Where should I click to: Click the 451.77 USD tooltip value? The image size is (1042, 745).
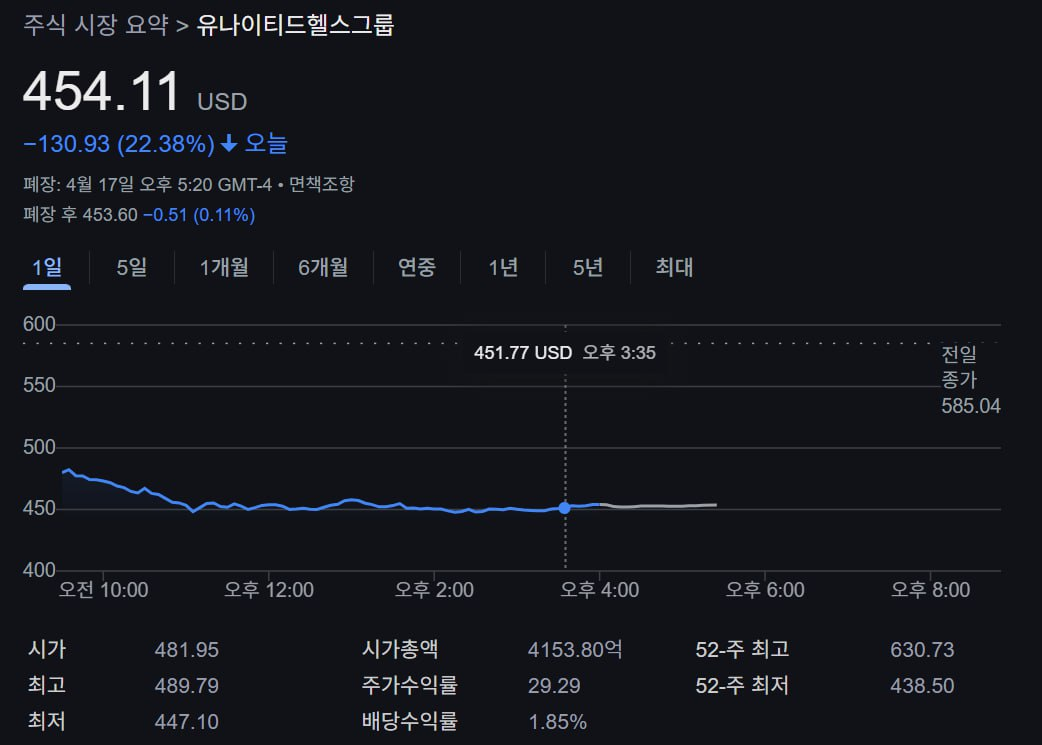[x=523, y=353]
